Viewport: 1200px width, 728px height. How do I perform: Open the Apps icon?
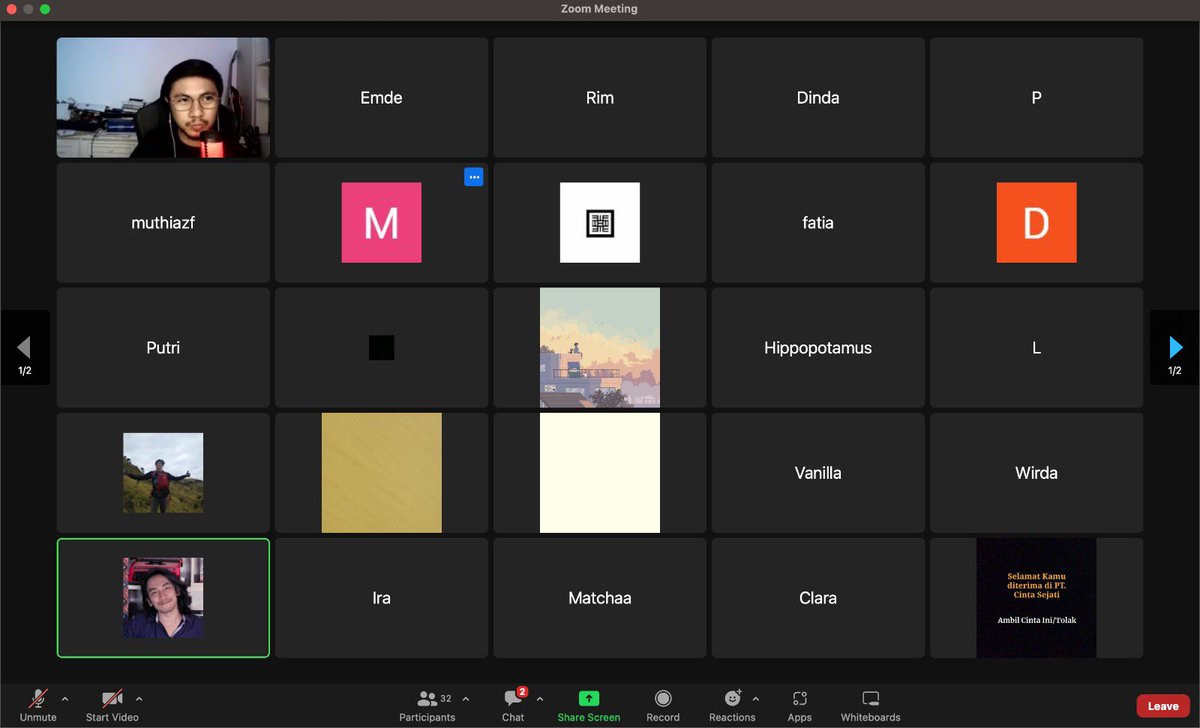point(799,699)
